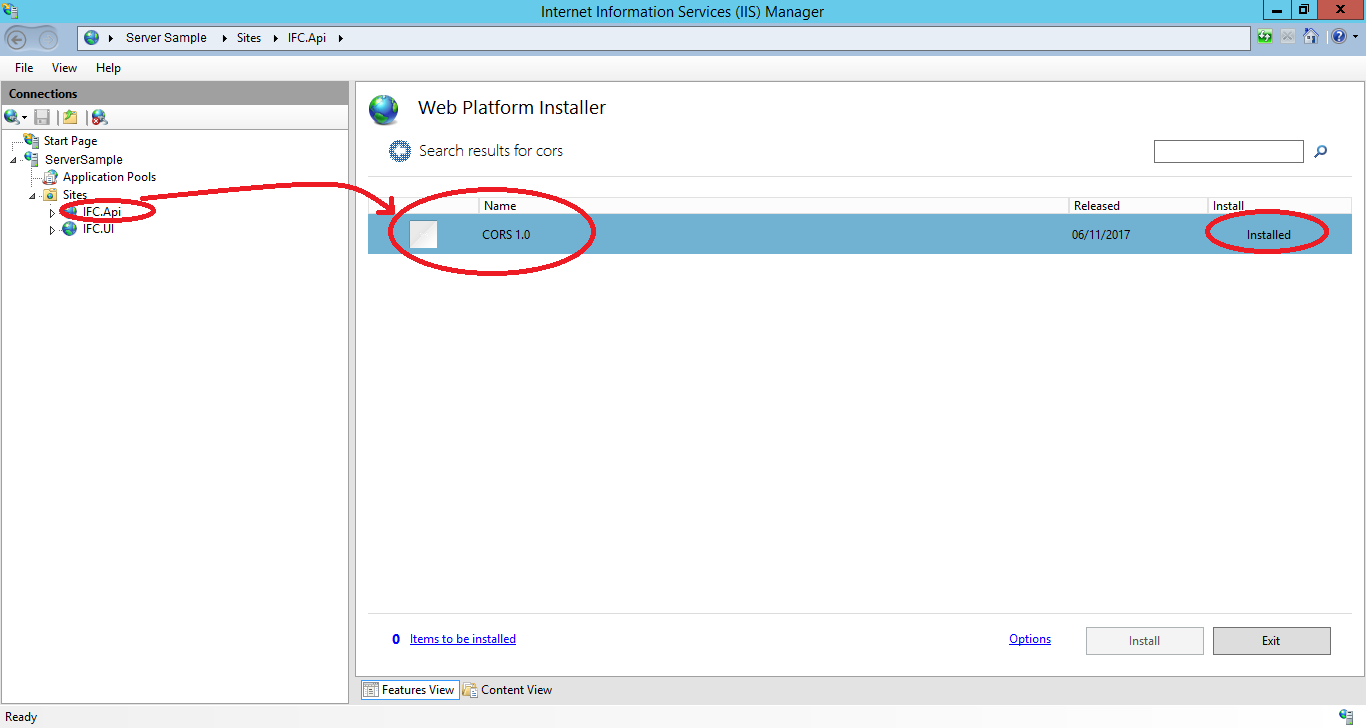Click the green Refresh page icon

point(1266,37)
